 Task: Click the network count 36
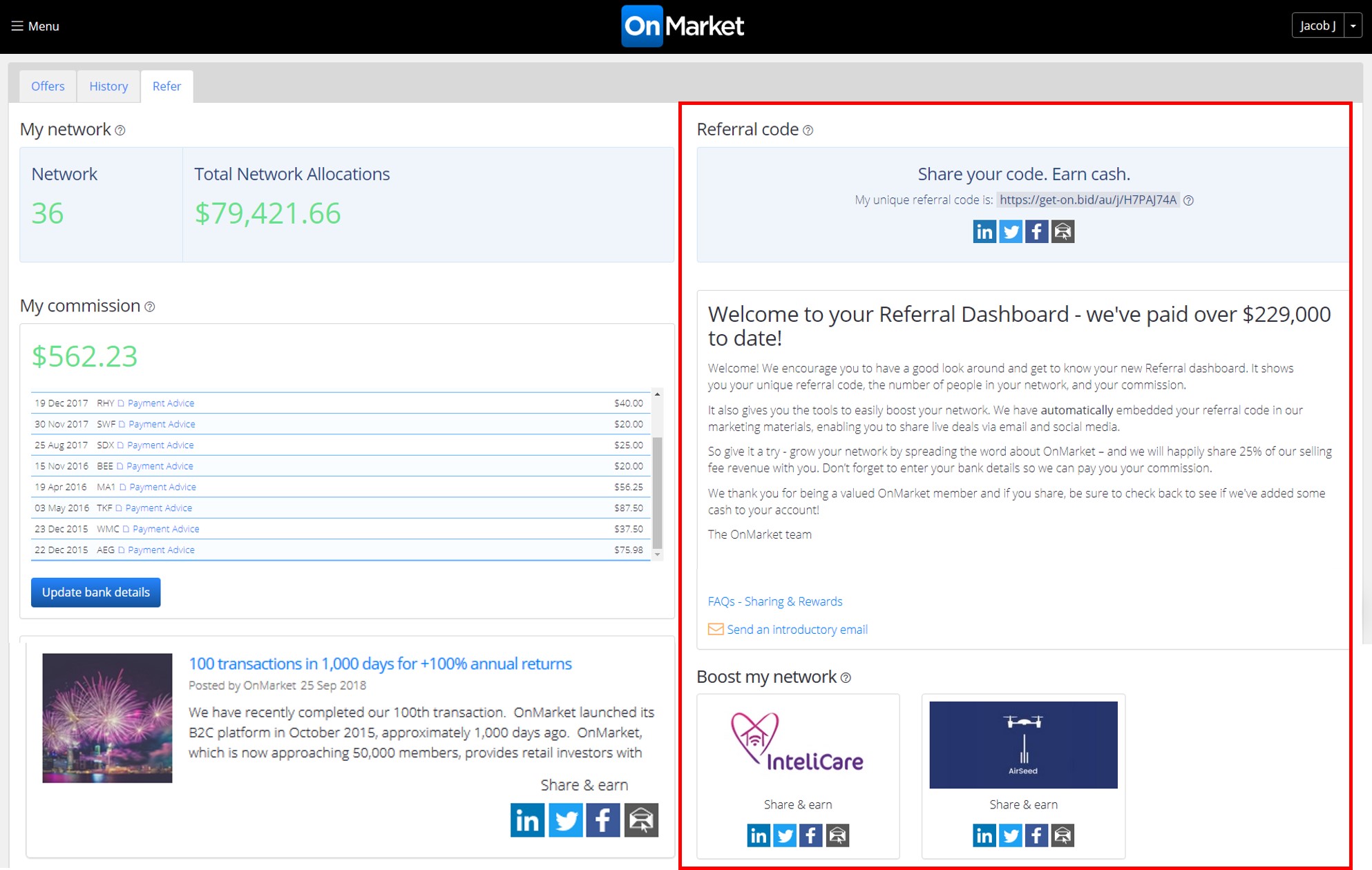(48, 213)
